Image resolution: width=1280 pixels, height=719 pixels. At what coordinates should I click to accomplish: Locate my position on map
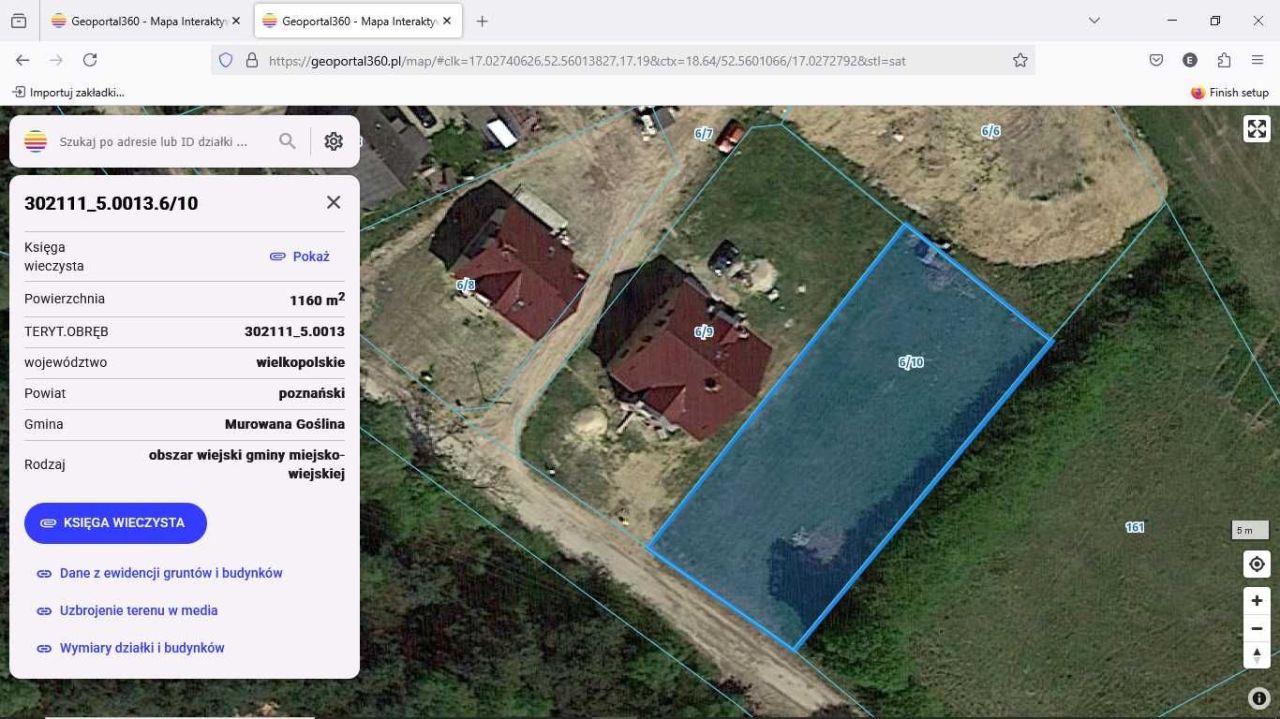pyautogui.click(x=1257, y=564)
